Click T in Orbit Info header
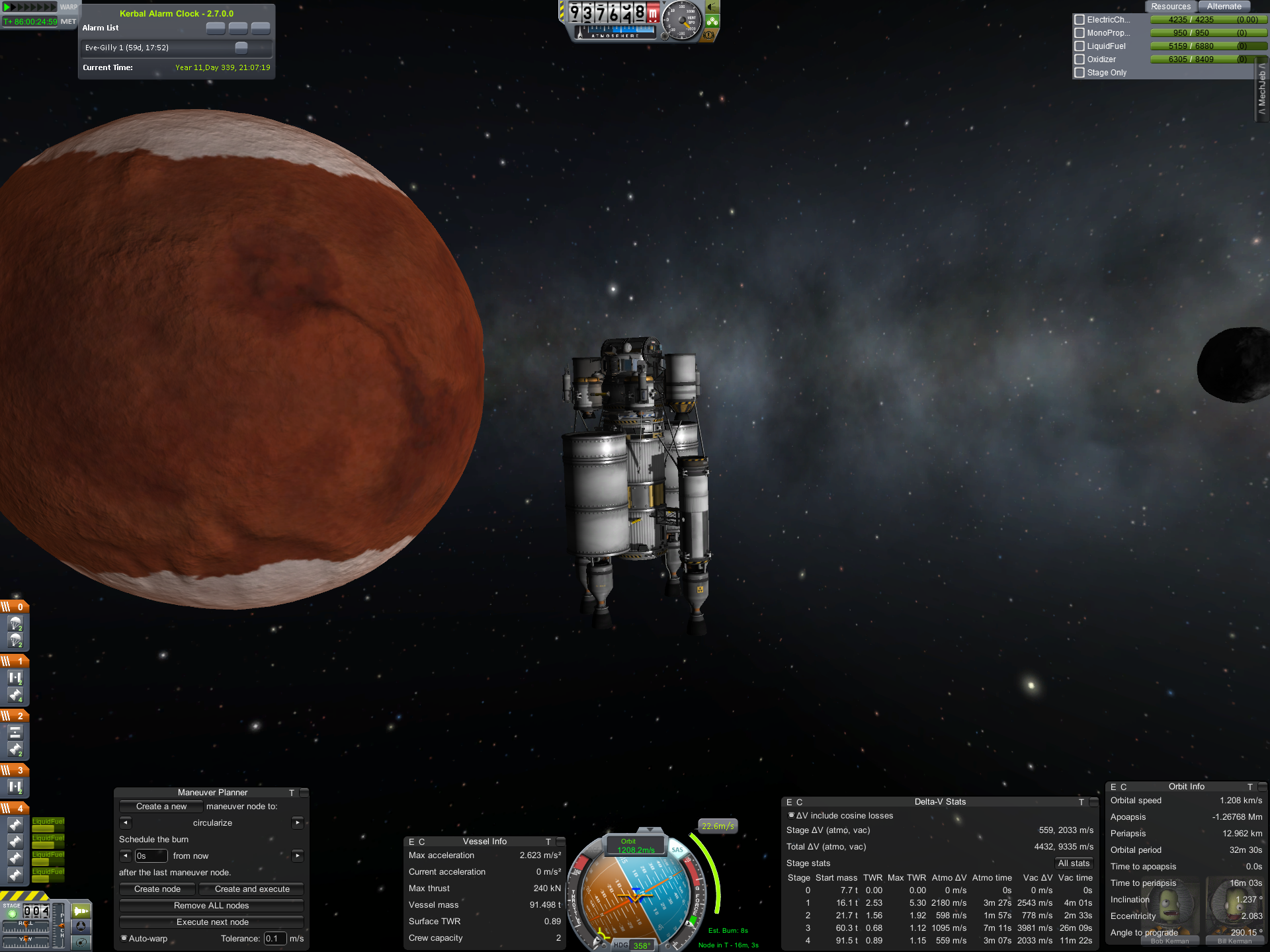The height and width of the screenshot is (952, 1270). [x=1249, y=787]
